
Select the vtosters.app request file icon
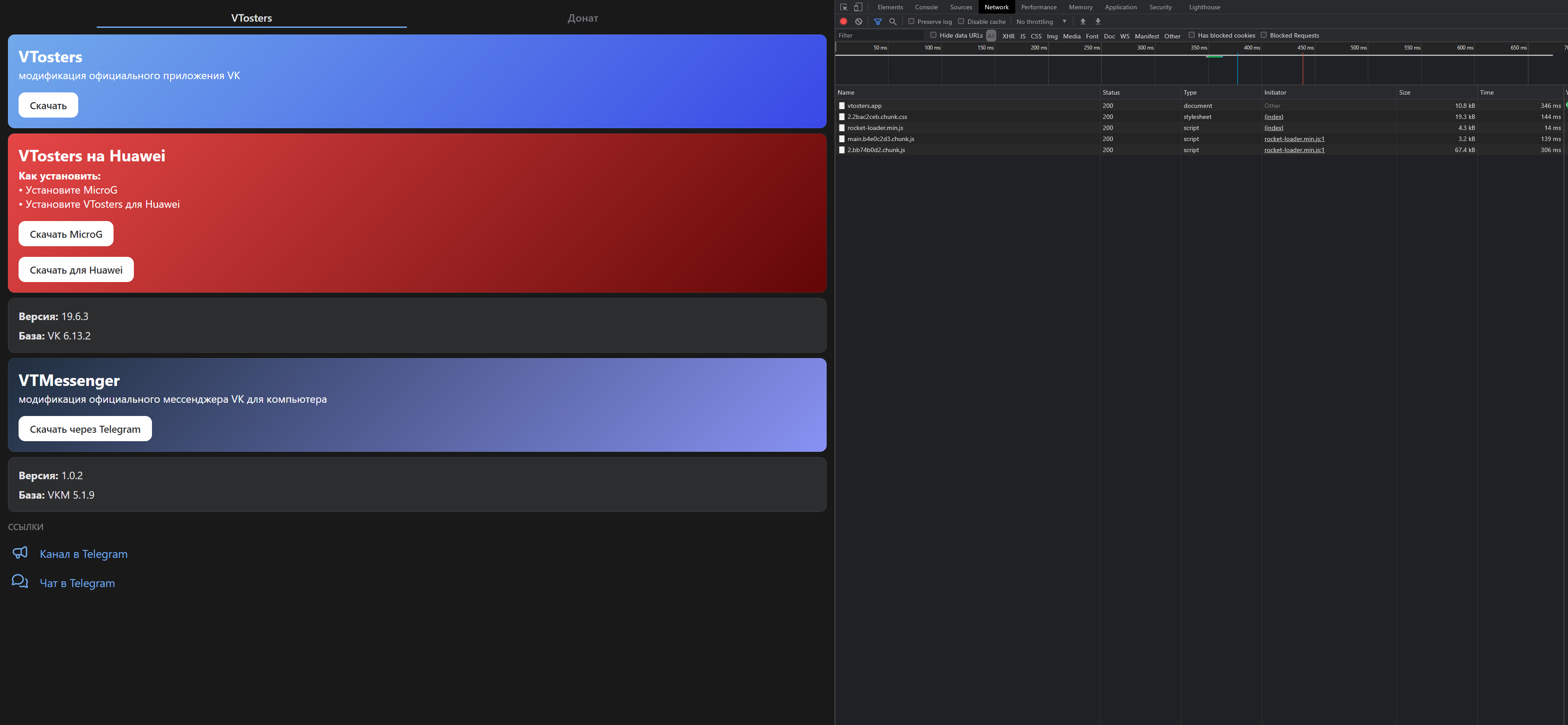(x=842, y=106)
